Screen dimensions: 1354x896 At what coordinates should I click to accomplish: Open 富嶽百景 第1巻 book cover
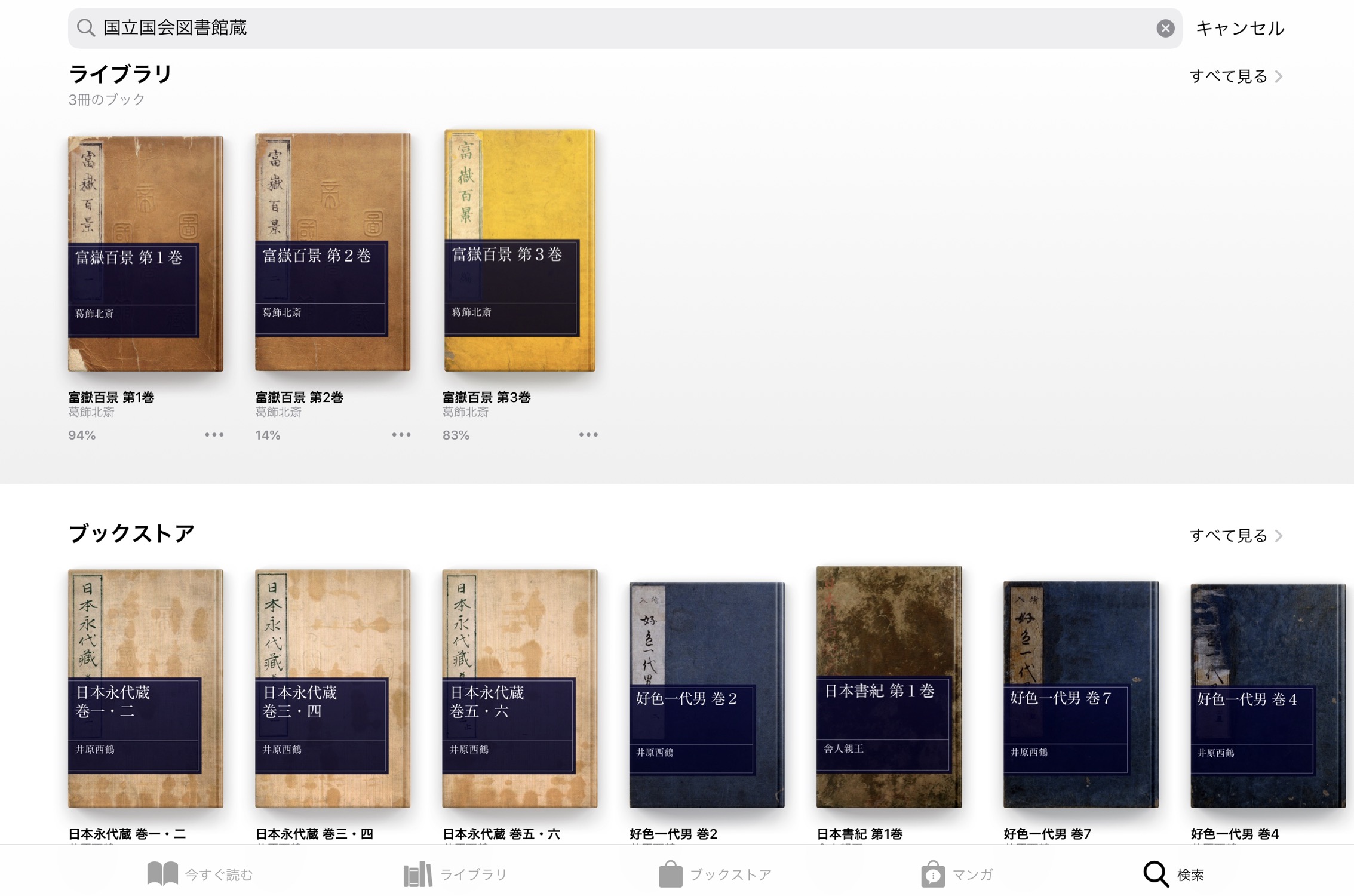[146, 253]
